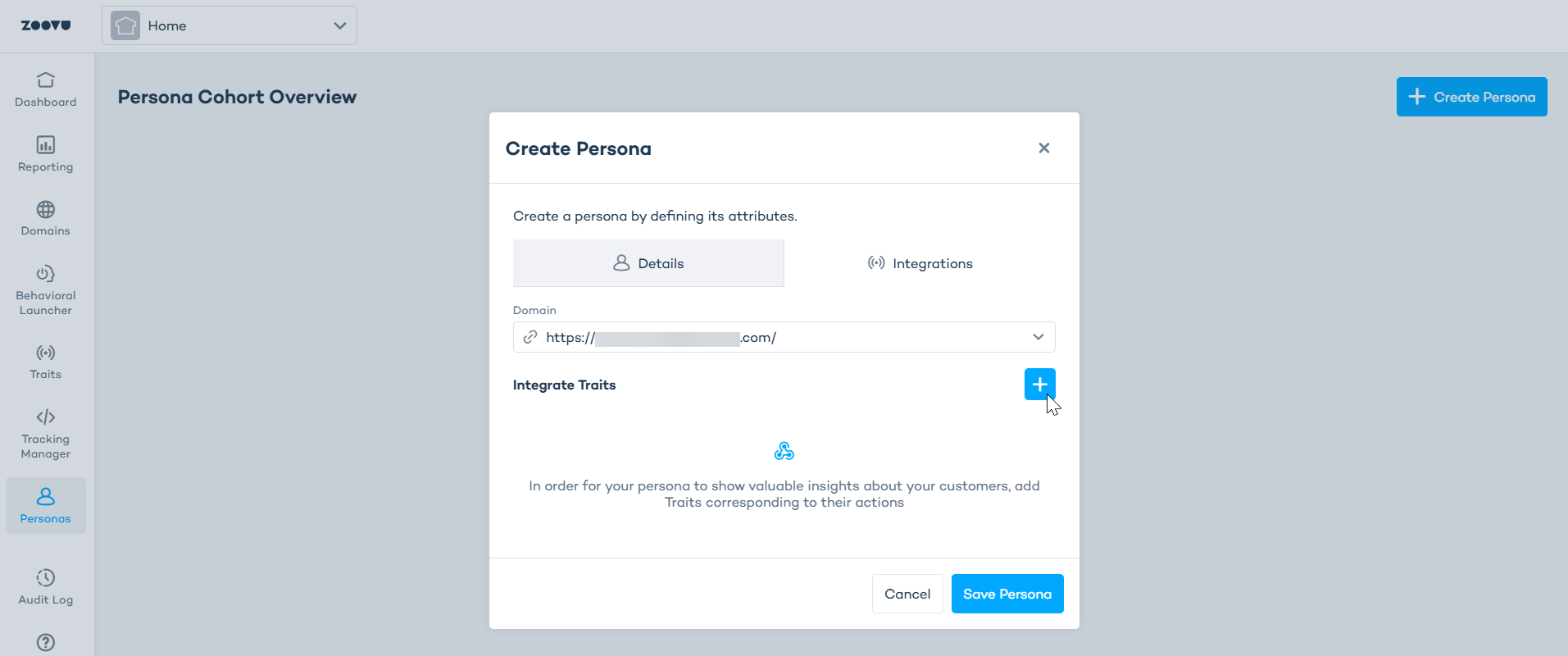Select Personas in the sidebar

[46, 505]
